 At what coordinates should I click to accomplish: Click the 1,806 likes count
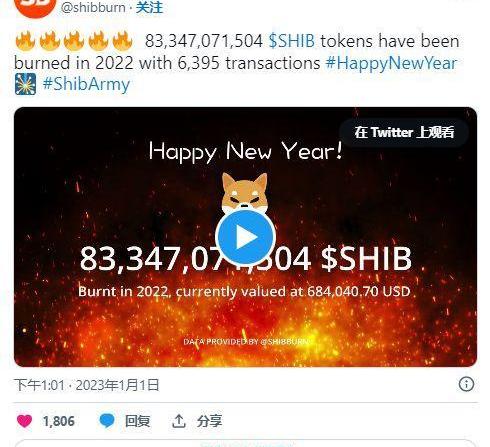click(x=59, y=421)
